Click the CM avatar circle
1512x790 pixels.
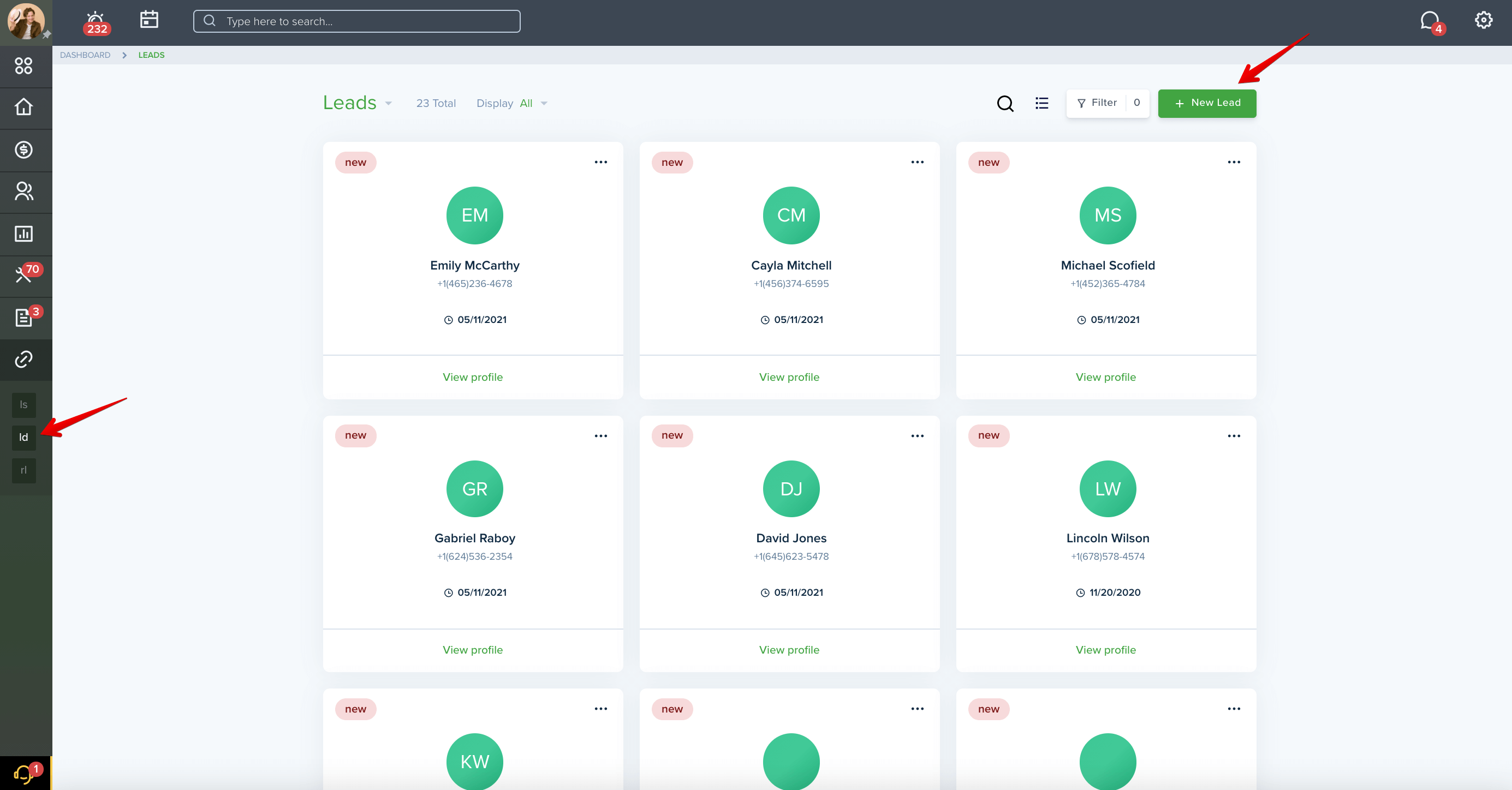[791, 216]
